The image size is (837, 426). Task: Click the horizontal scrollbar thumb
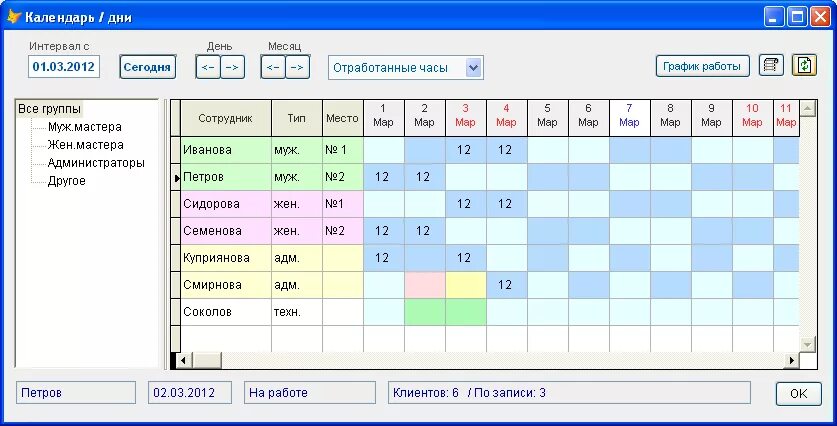pyautogui.click(x=207, y=360)
